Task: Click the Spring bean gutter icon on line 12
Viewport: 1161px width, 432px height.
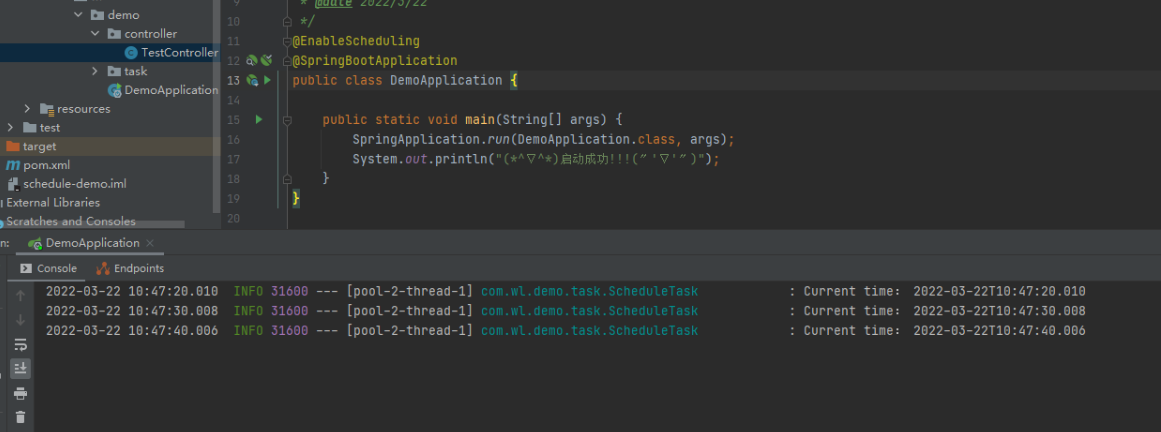Action: 252,61
